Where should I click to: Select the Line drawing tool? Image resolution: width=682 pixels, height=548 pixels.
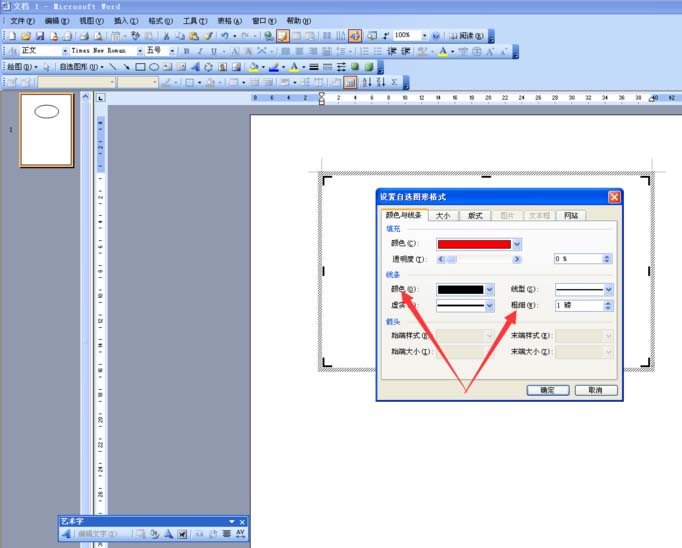tap(113, 67)
